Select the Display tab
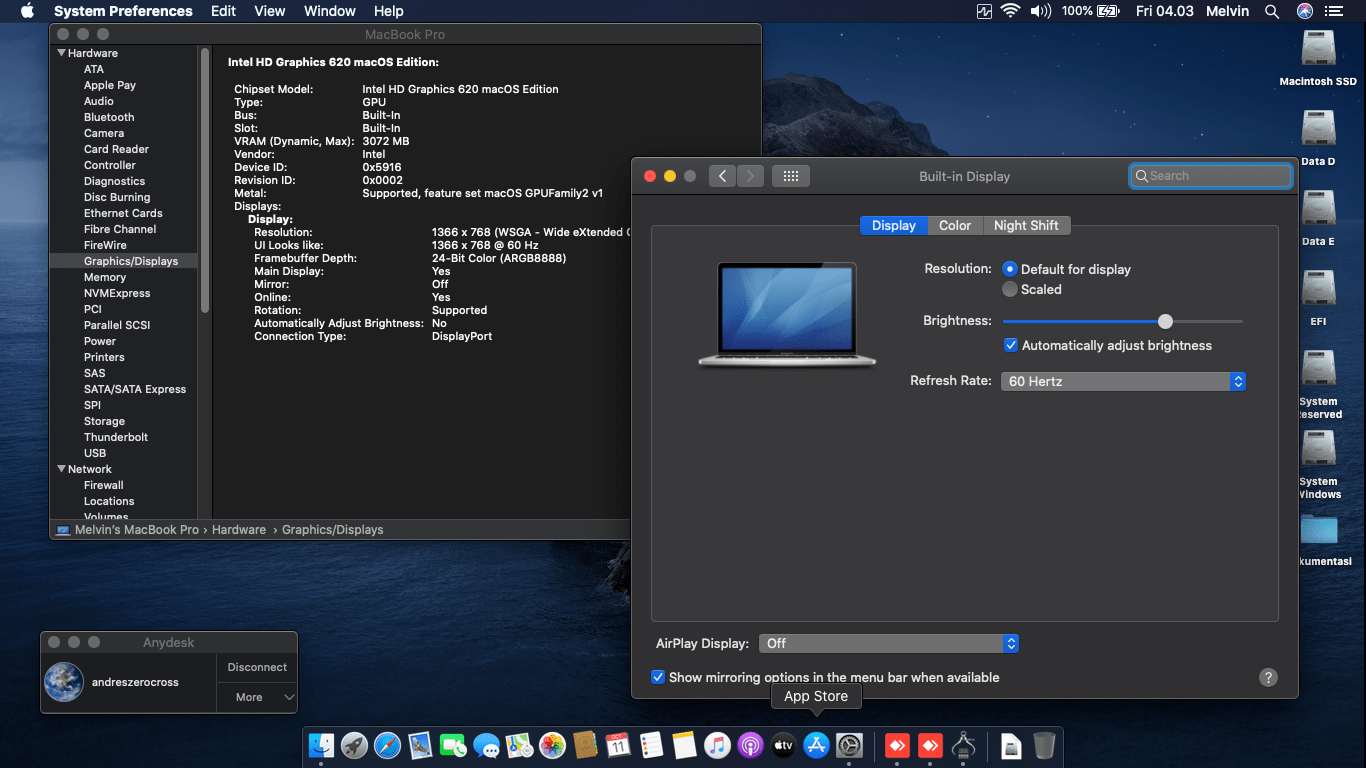 [894, 225]
